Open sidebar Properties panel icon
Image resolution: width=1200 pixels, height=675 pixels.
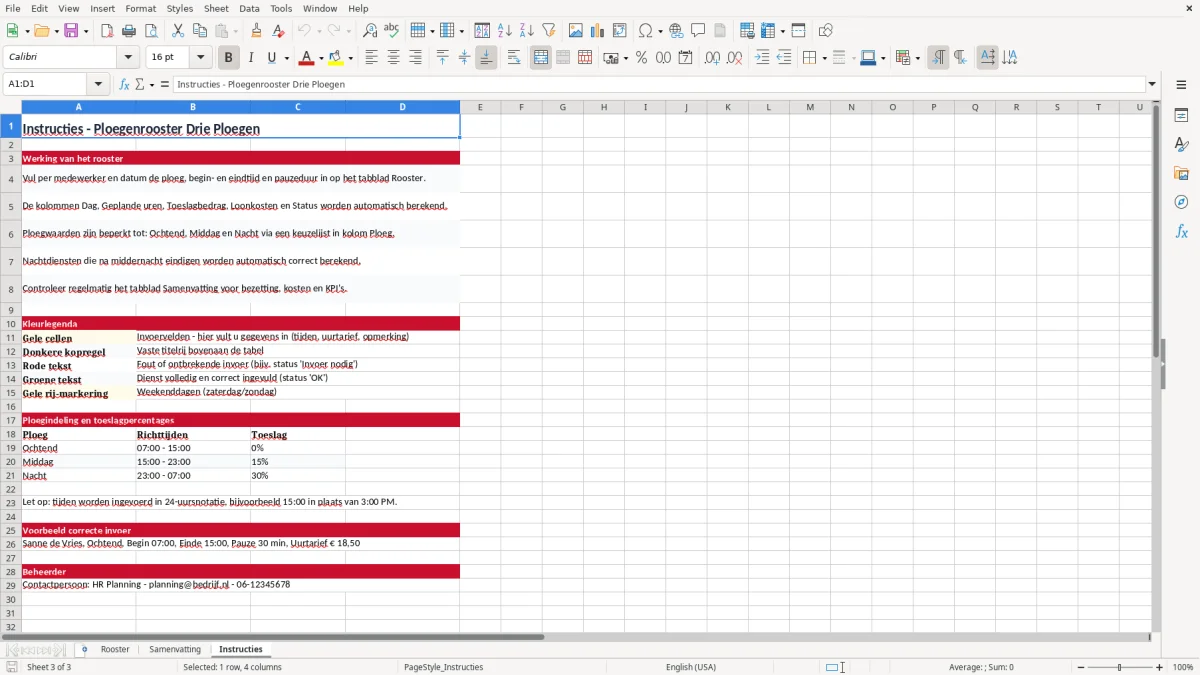click(x=1181, y=116)
